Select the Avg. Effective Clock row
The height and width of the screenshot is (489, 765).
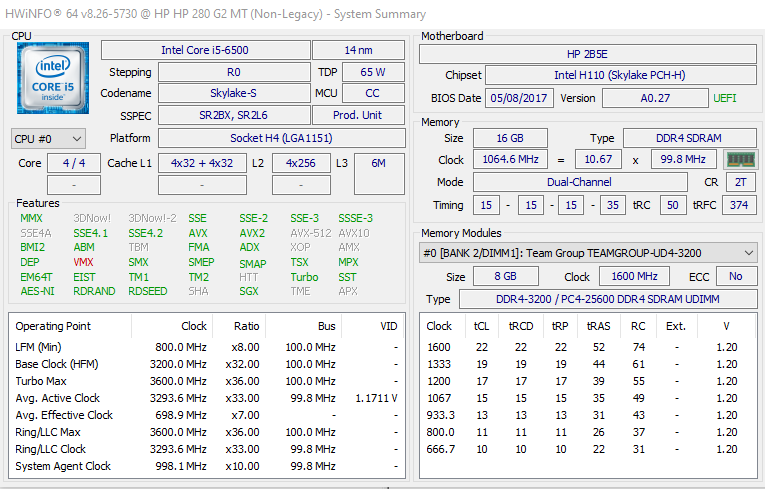[207, 415]
